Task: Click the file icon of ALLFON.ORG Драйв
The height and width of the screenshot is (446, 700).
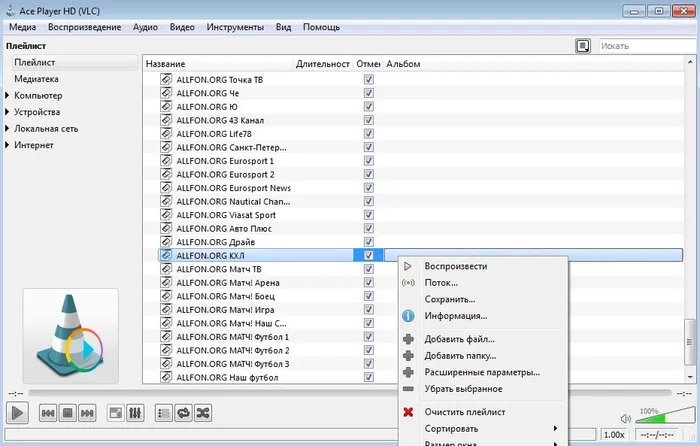Action: coord(166,242)
